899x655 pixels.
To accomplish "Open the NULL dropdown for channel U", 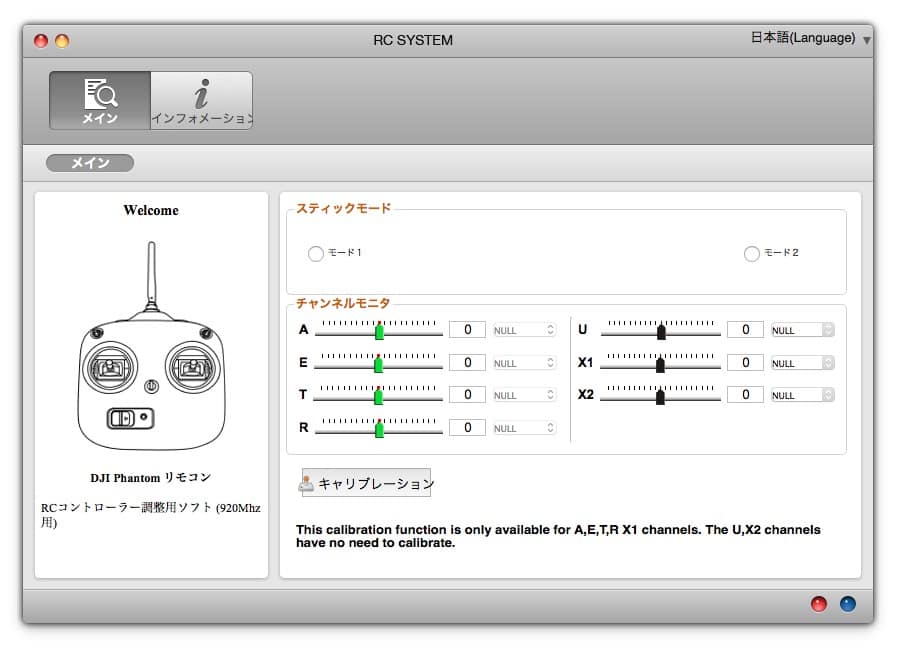I will tap(803, 330).
